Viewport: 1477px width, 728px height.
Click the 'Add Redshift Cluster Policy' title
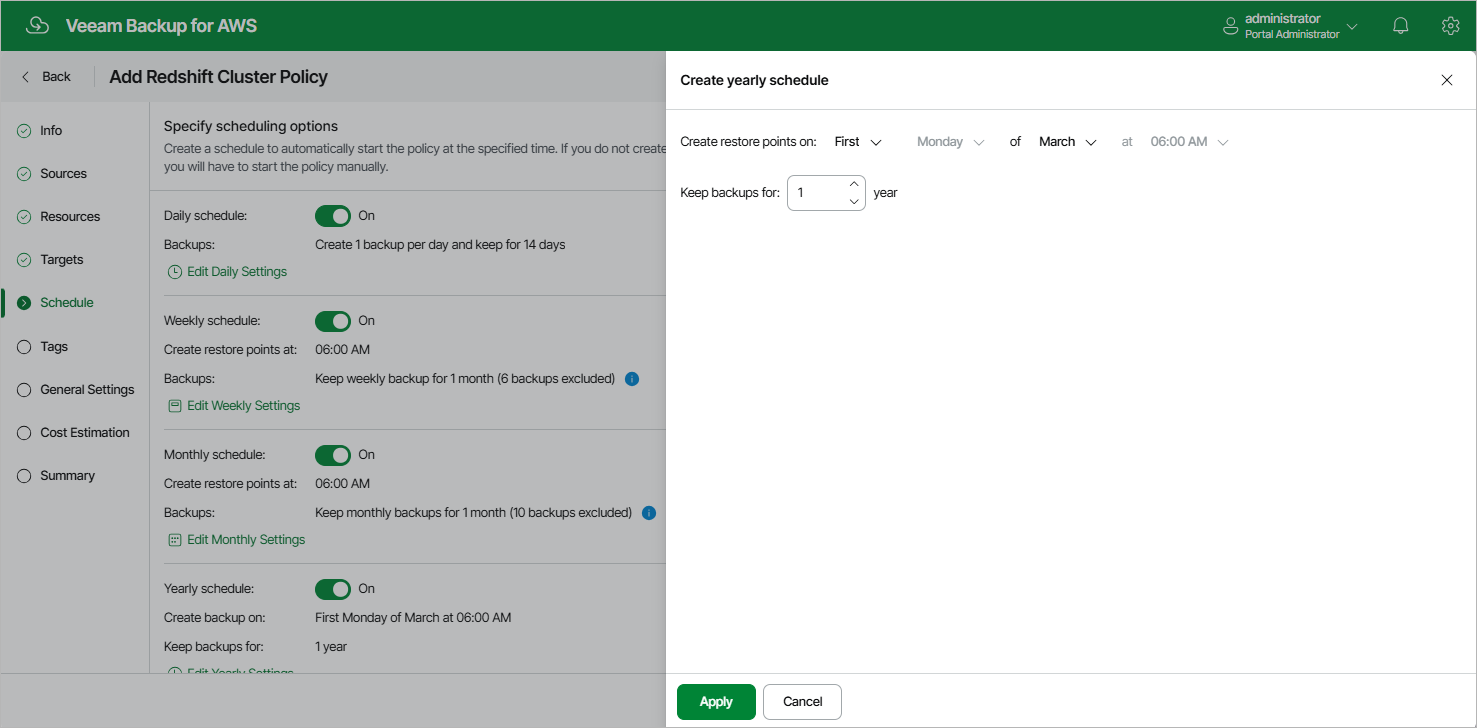(x=218, y=77)
